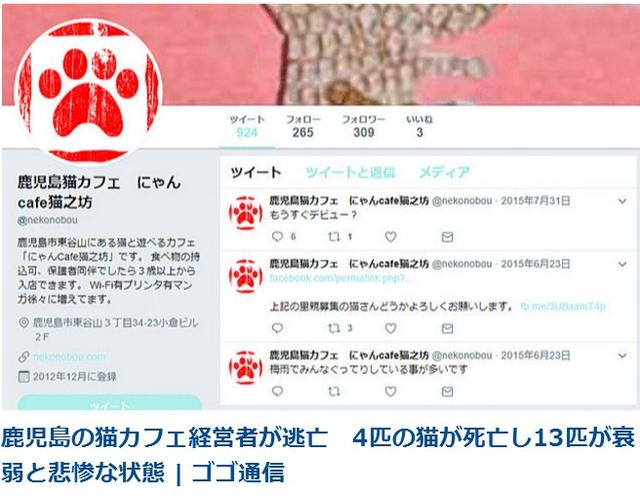Retweet the 梅雨でみんなぐったり tweet
Screen dimensions: 640x496
point(334,391)
